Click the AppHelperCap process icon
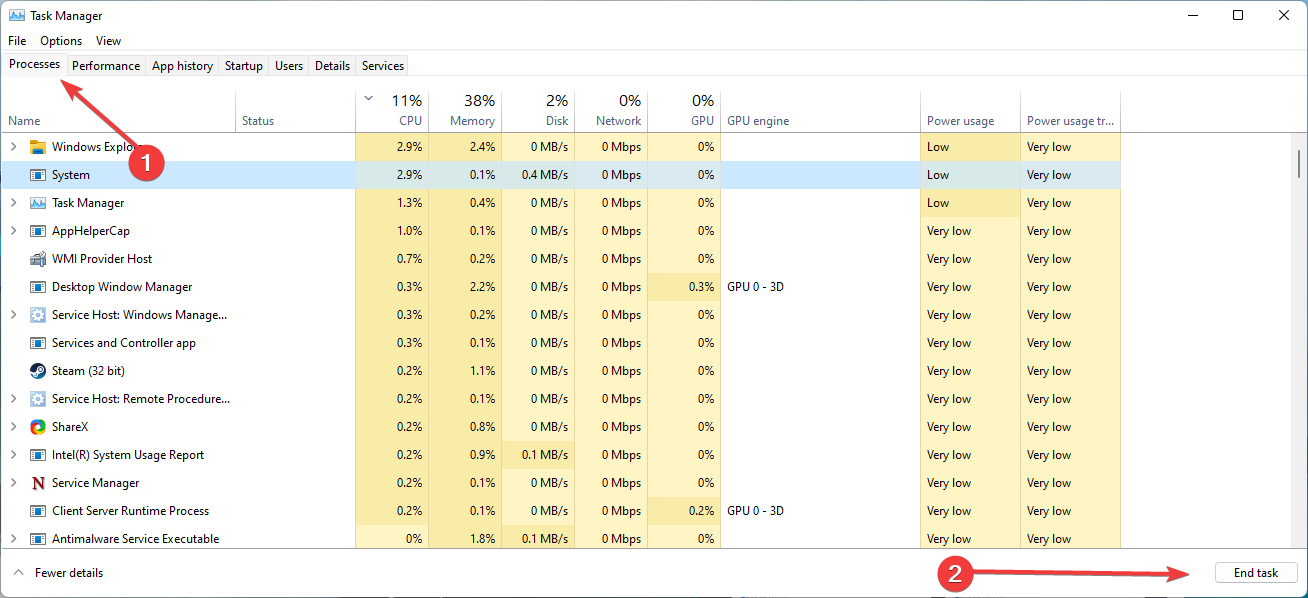 38,231
